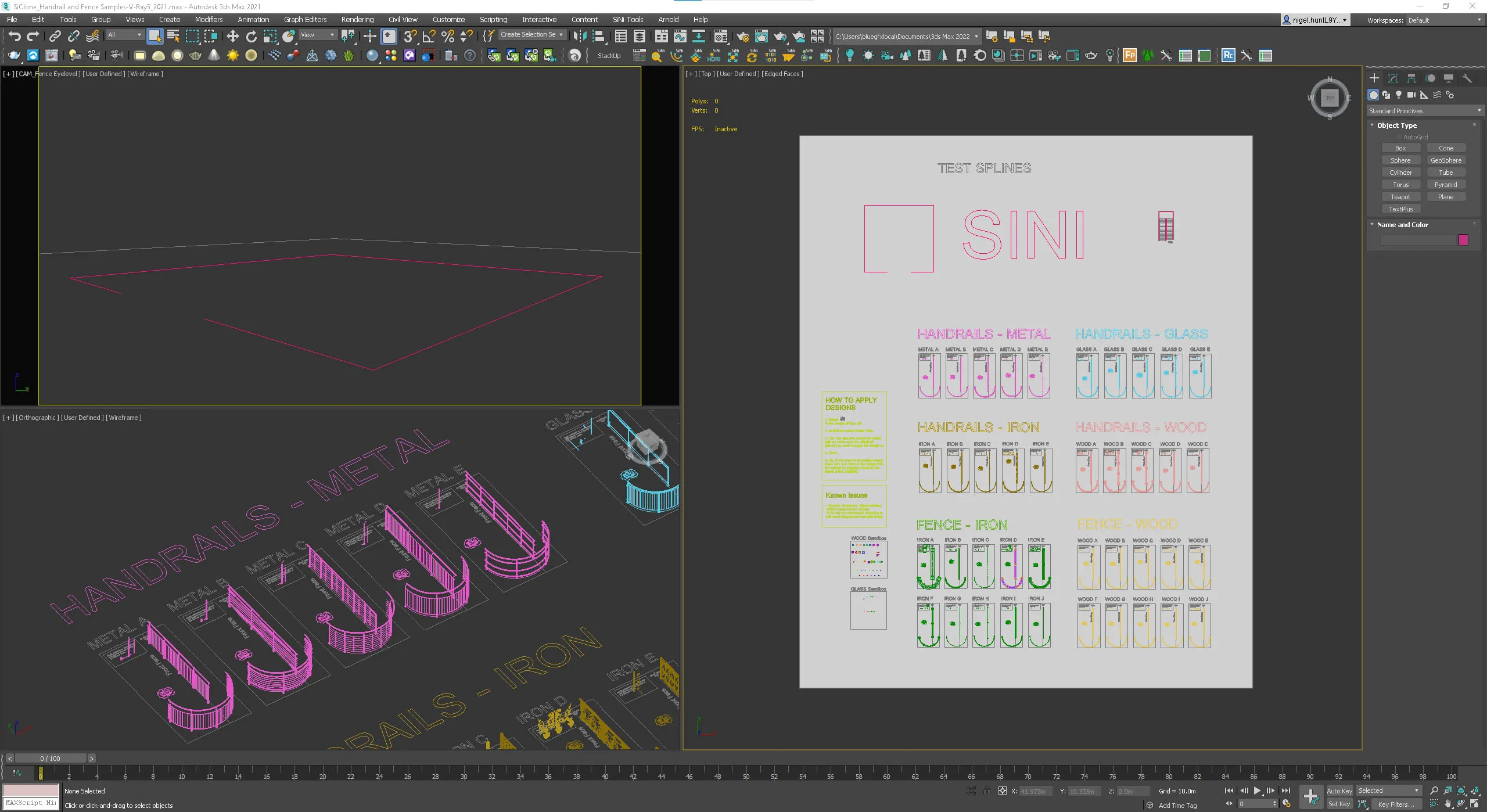
Task: Click the Teapot primitive button
Action: coord(1400,197)
